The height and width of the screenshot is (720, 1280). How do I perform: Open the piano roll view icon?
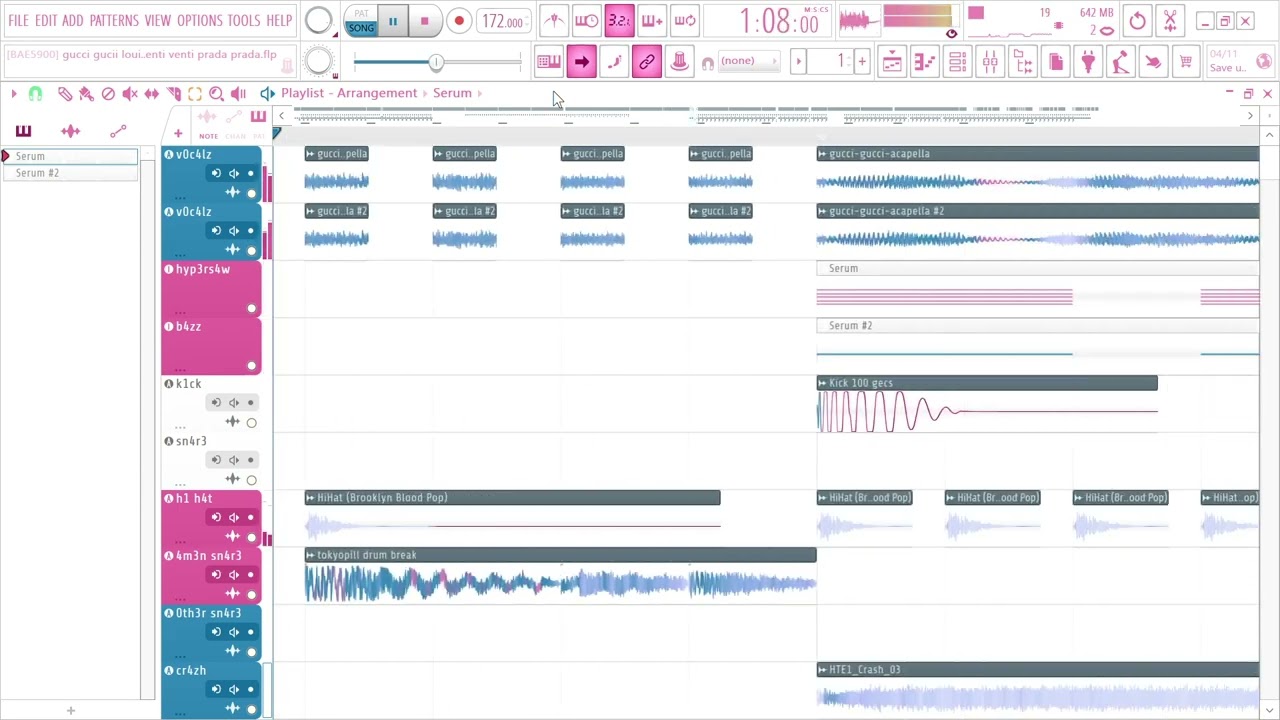(x=924, y=62)
